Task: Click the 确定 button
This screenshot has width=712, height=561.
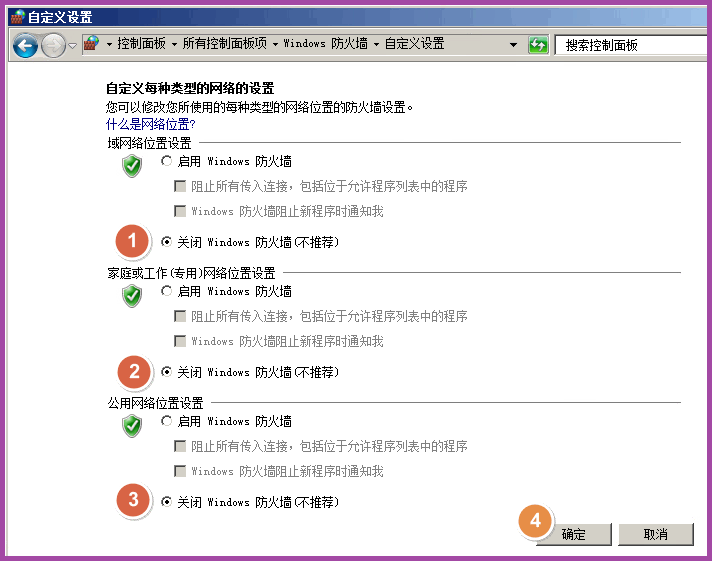Action: click(x=574, y=534)
